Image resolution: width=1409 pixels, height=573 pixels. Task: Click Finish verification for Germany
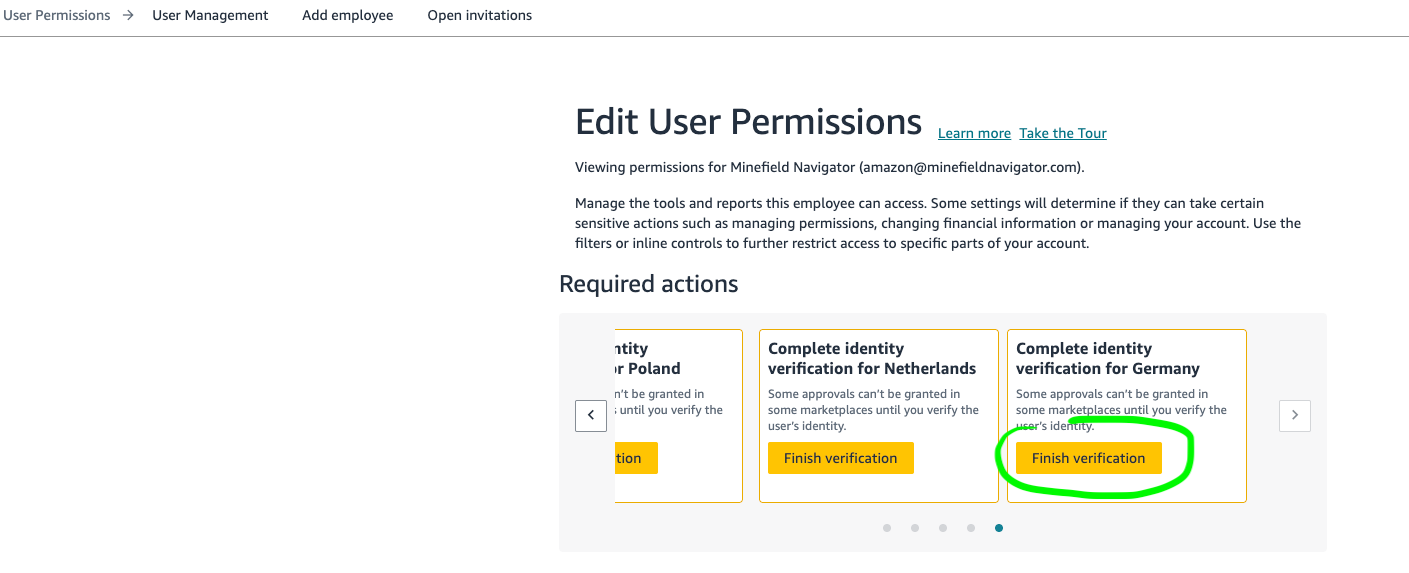point(1088,458)
